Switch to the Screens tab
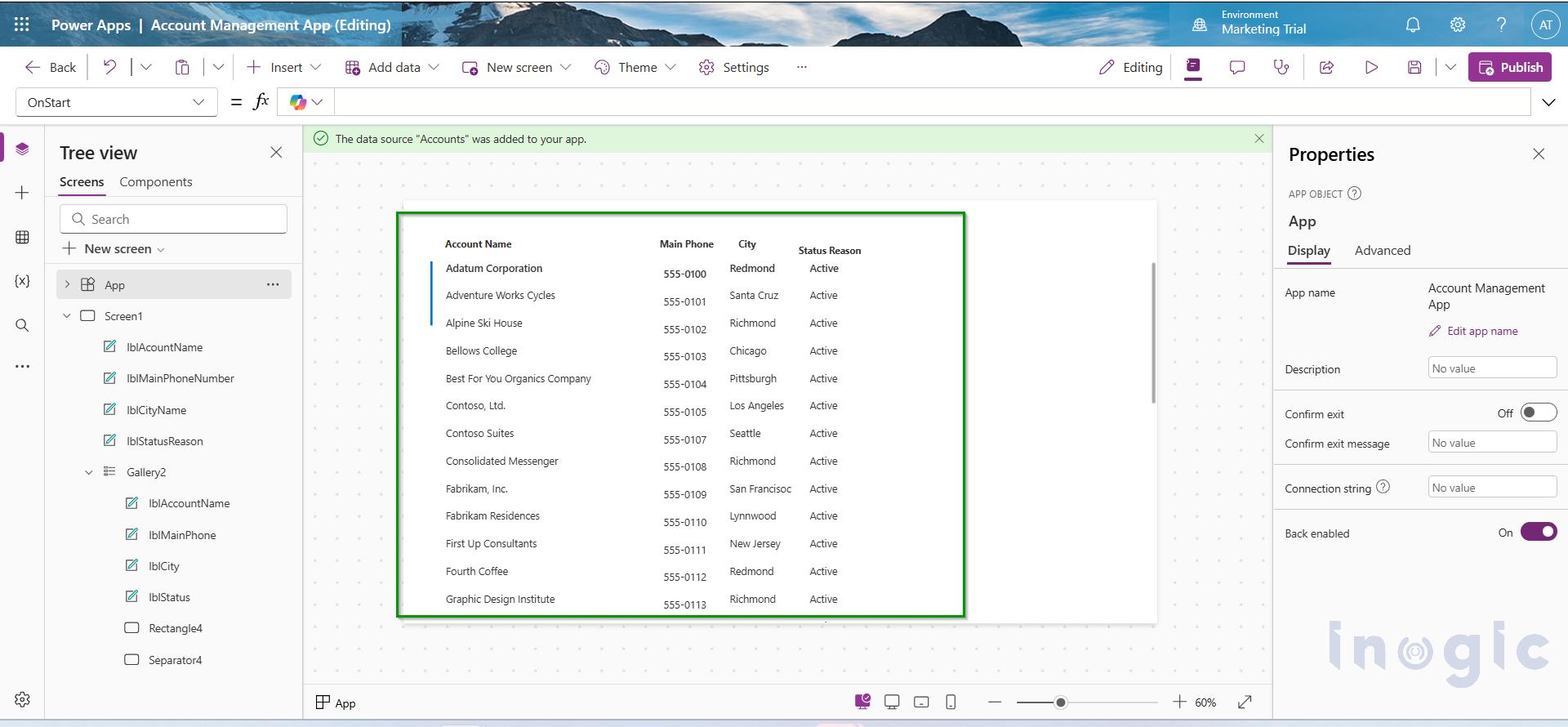This screenshot has height=727, width=1568. click(82, 182)
